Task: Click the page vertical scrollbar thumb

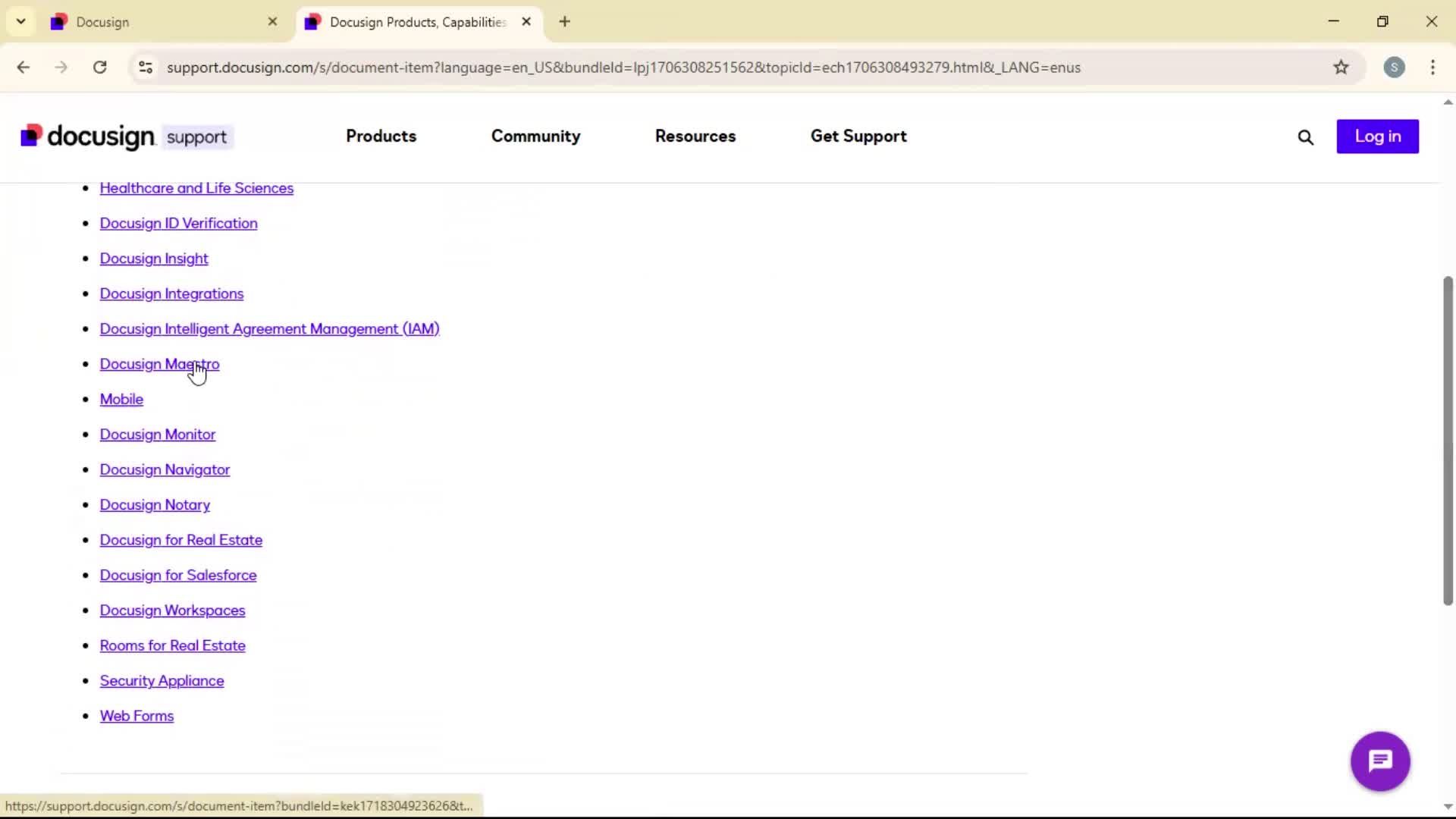Action: tap(1447, 441)
